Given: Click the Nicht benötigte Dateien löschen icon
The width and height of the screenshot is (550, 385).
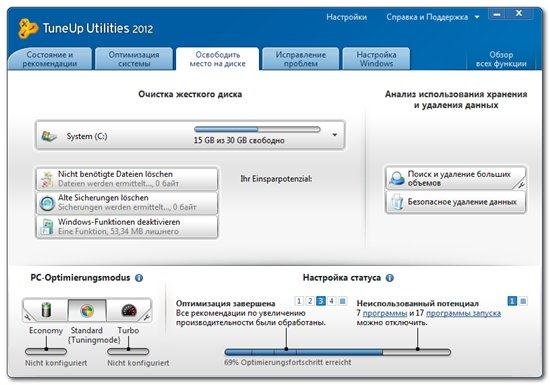Looking at the screenshot, I should [x=47, y=179].
